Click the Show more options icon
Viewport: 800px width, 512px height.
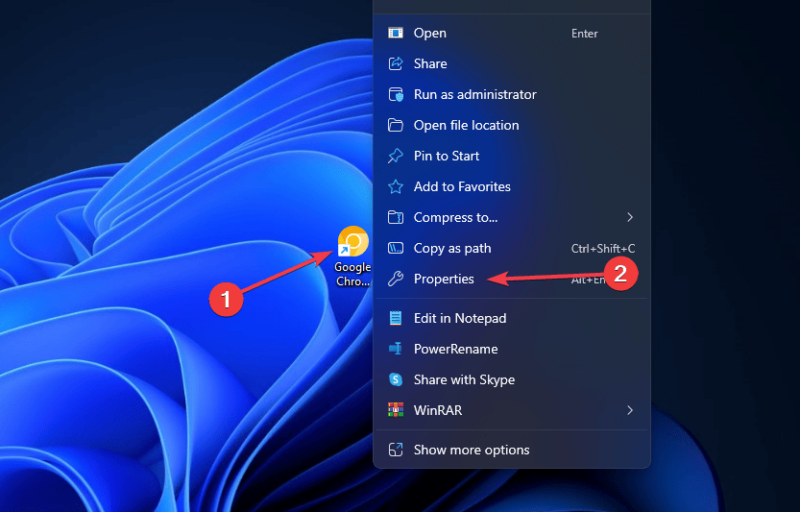point(395,450)
